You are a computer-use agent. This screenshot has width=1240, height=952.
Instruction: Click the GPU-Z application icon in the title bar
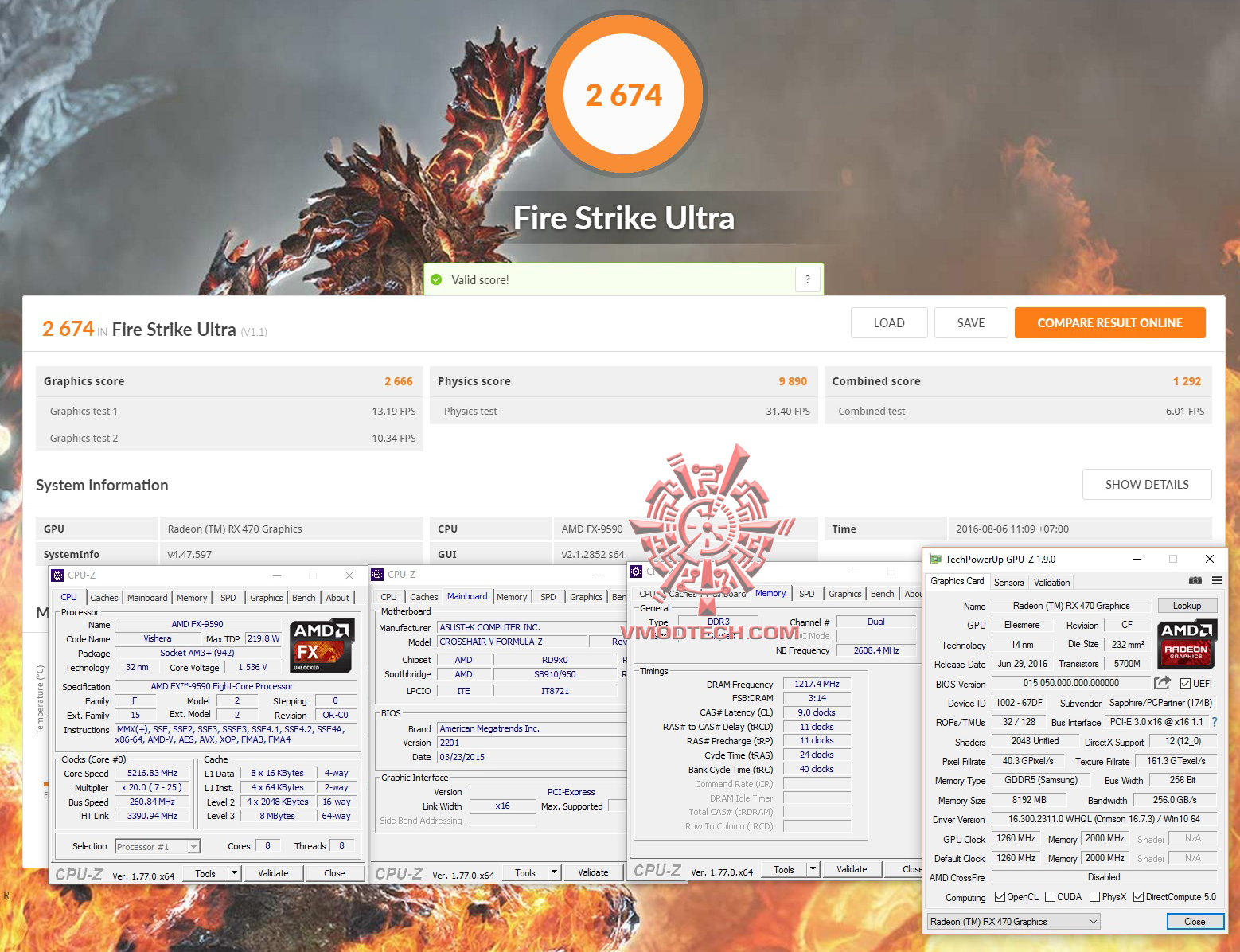click(935, 559)
